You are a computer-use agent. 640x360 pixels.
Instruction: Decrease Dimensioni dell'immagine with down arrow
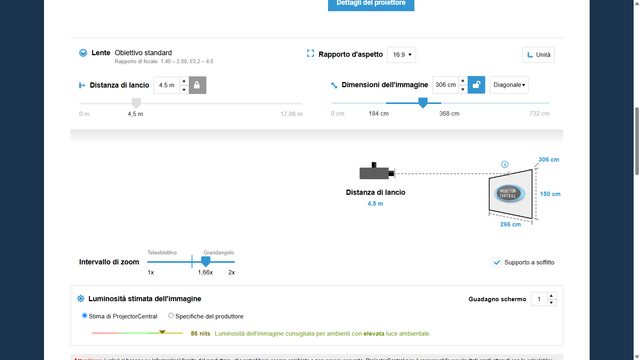pyautogui.click(x=462, y=89)
